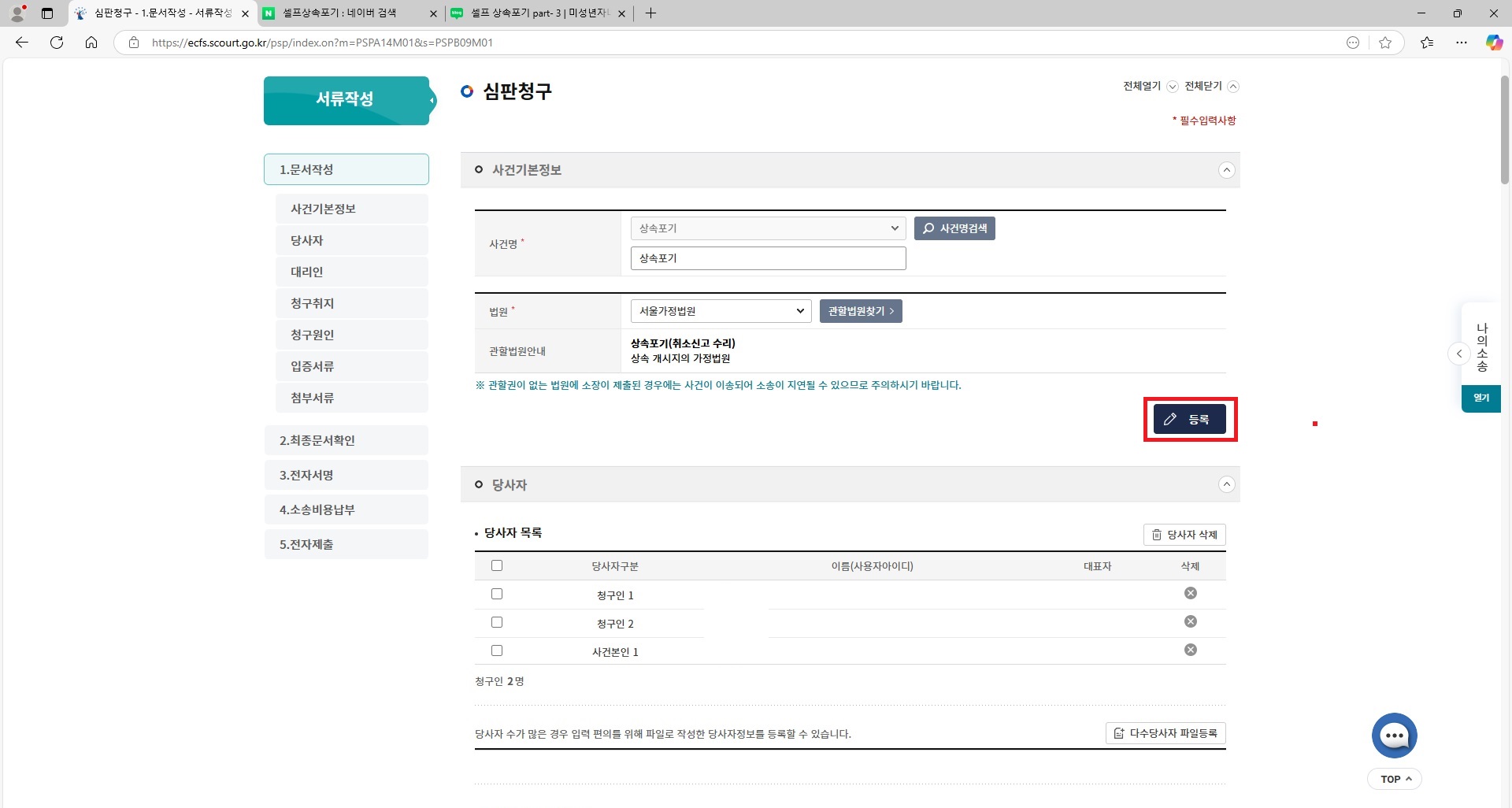Click the TOP scroll button
This screenshot has height=808, width=1512.
[x=1394, y=778]
